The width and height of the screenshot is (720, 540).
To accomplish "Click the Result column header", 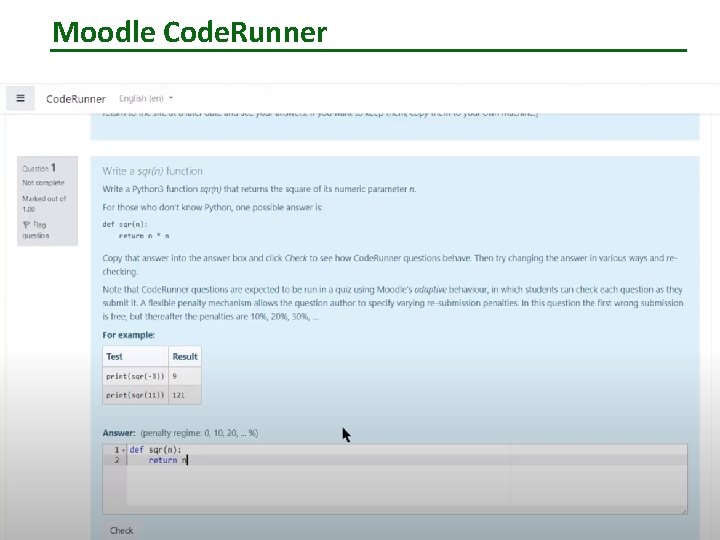I will point(185,357).
